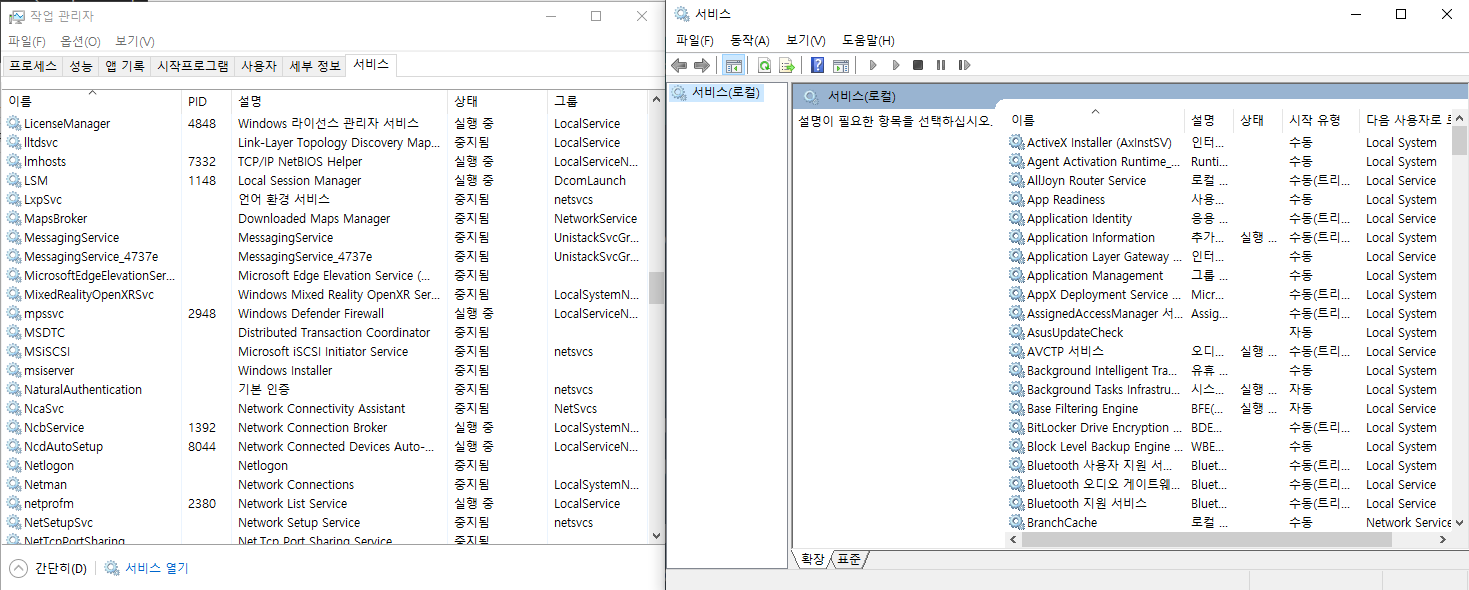This screenshot has height=590, width=1469.
Task: Open 보기(V) menu in Services window
Action: 805,40
